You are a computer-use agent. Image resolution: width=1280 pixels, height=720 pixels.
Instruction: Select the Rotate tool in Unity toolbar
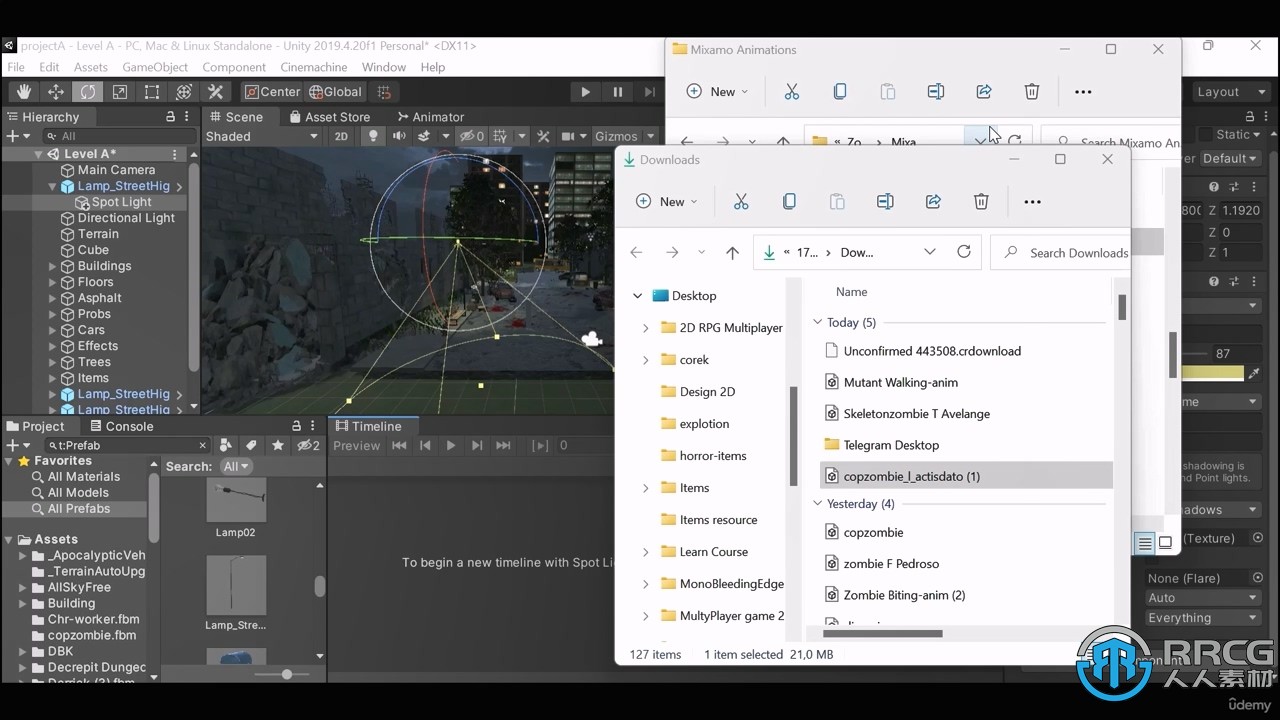[88, 92]
